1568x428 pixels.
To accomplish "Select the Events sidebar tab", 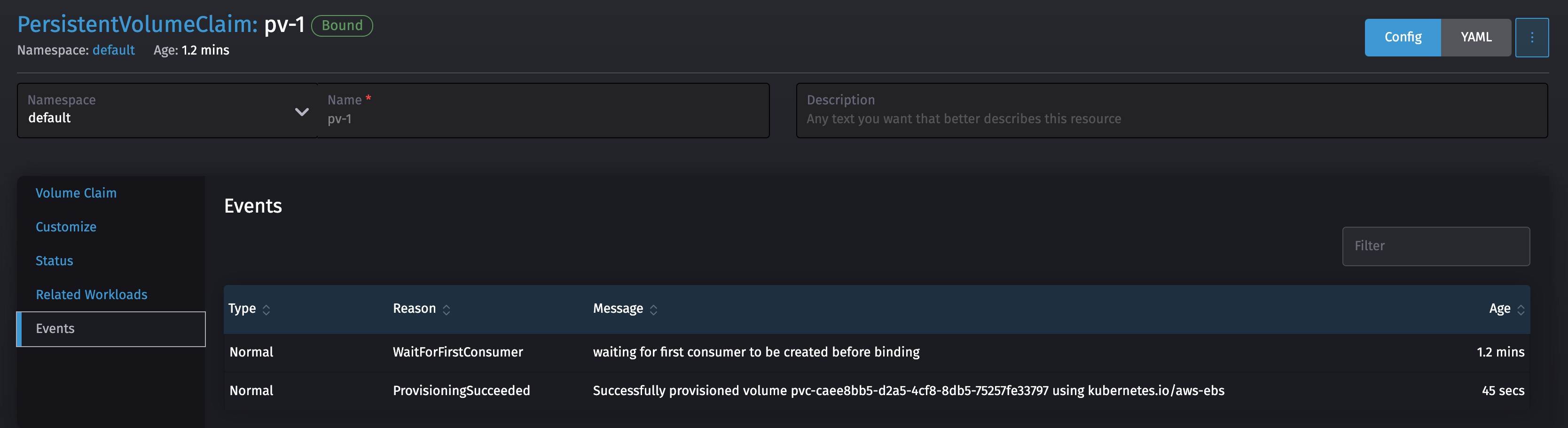I will pyautogui.click(x=55, y=329).
